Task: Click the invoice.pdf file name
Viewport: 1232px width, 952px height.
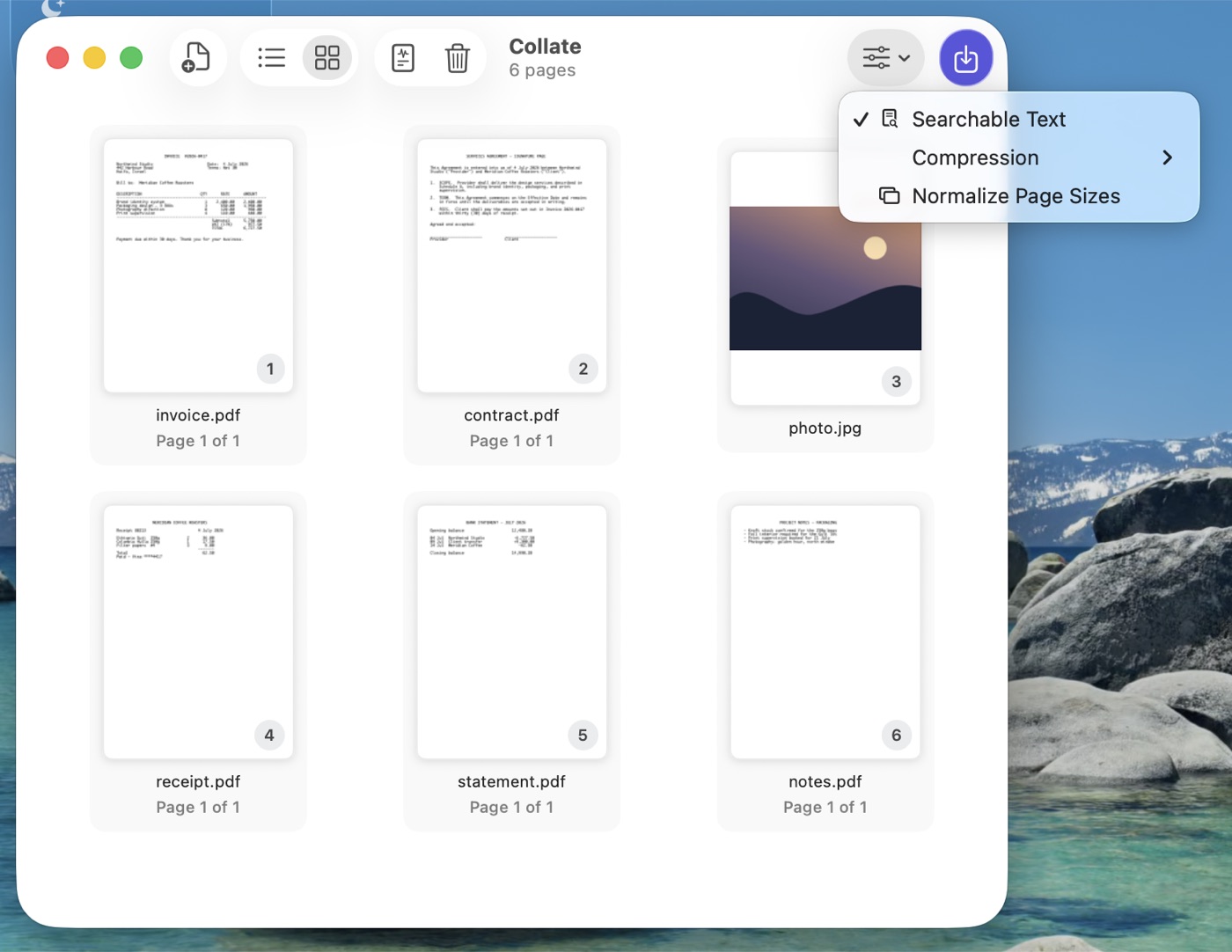Action: coord(198,415)
